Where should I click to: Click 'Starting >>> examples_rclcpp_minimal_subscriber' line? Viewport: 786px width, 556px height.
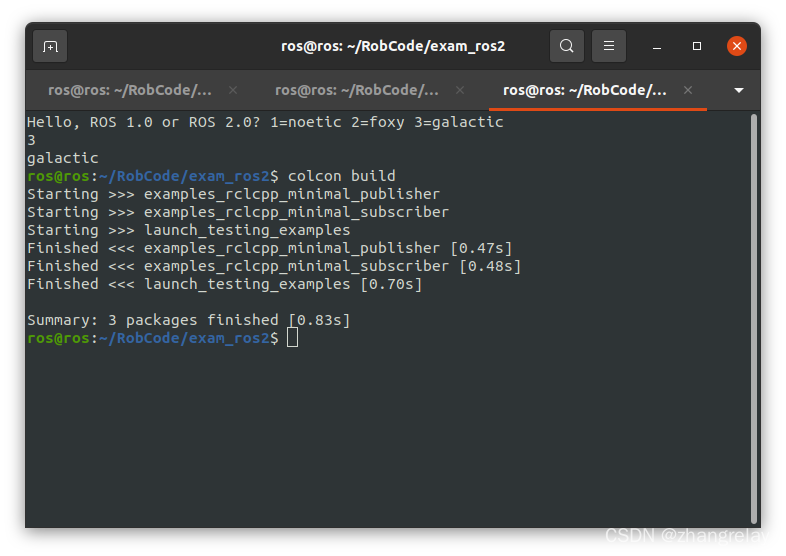238,212
